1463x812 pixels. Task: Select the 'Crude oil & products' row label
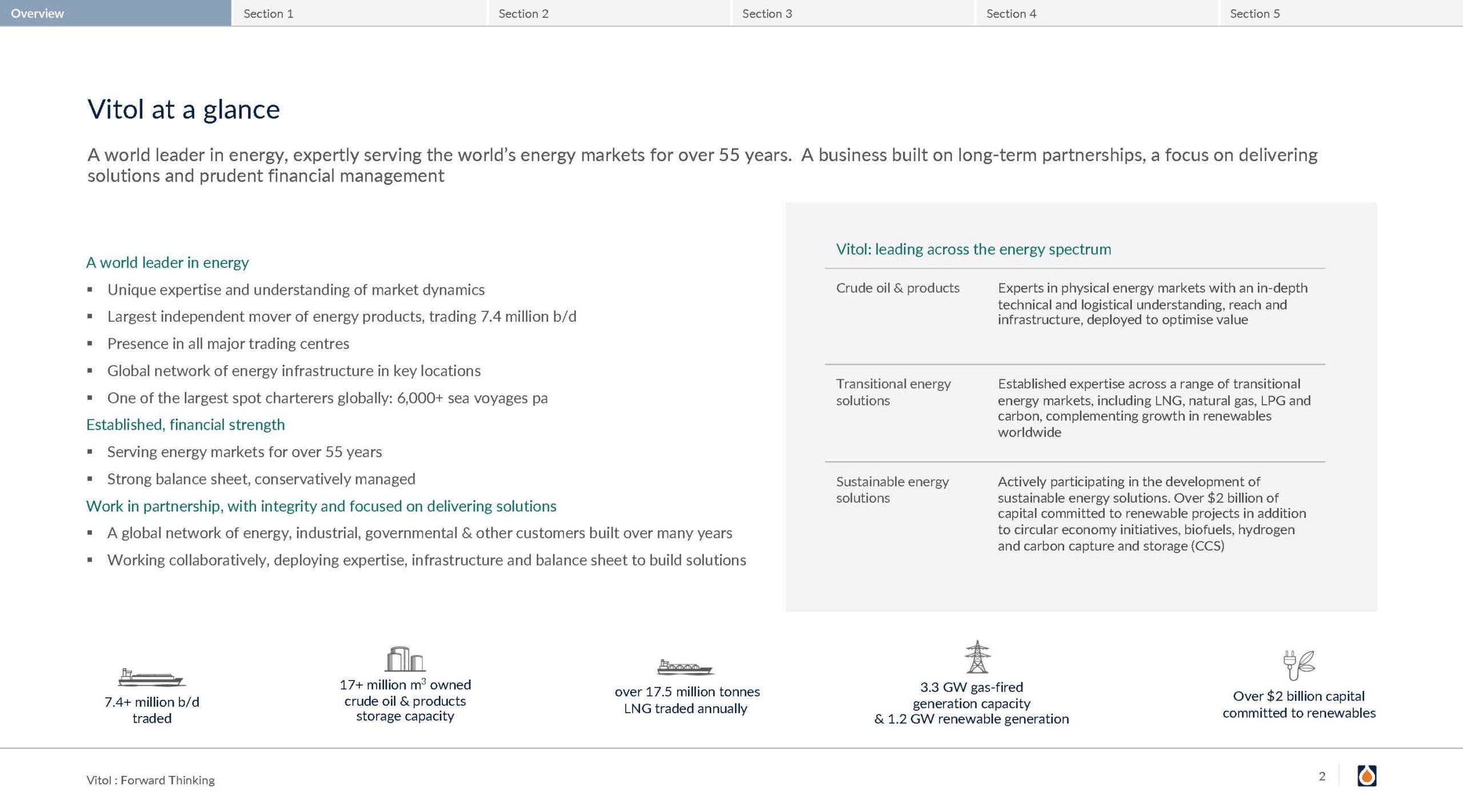click(897, 288)
